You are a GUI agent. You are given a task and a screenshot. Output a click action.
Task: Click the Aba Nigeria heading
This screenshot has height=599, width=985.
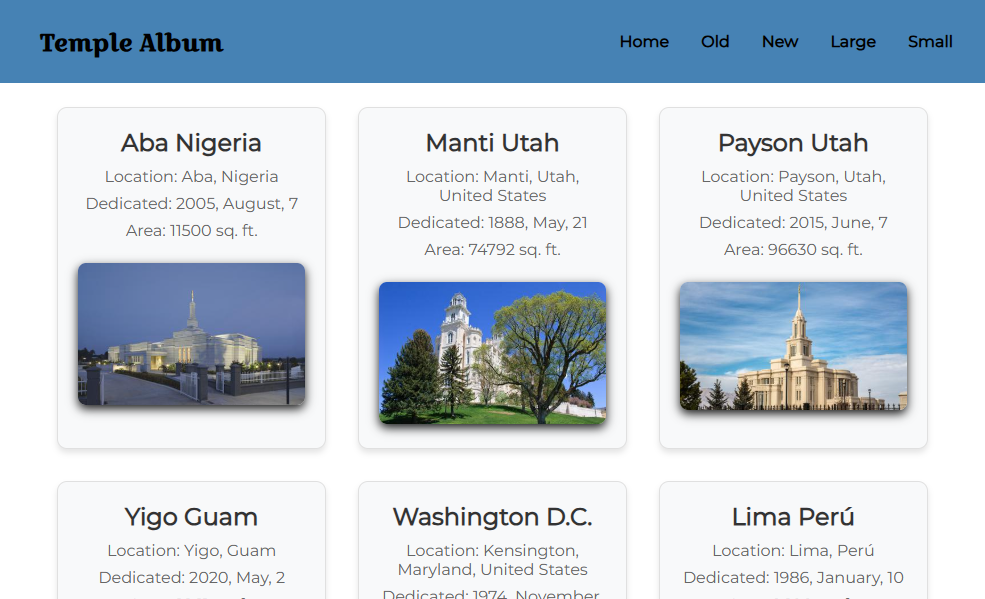[191, 143]
